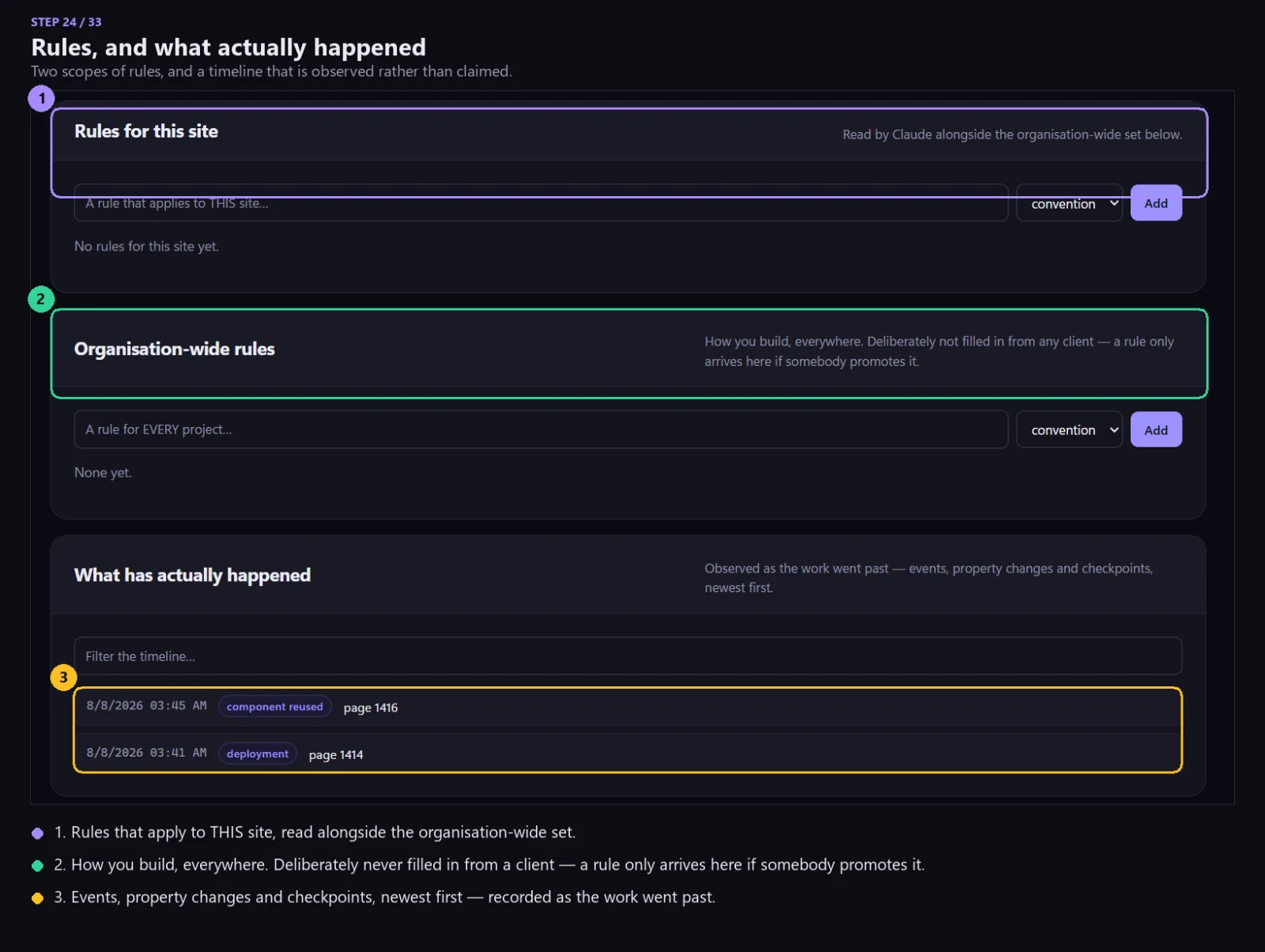The width and height of the screenshot is (1265, 952).
Task: Click the 'page 1416' timeline entry
Action: [x=628, y=707]
